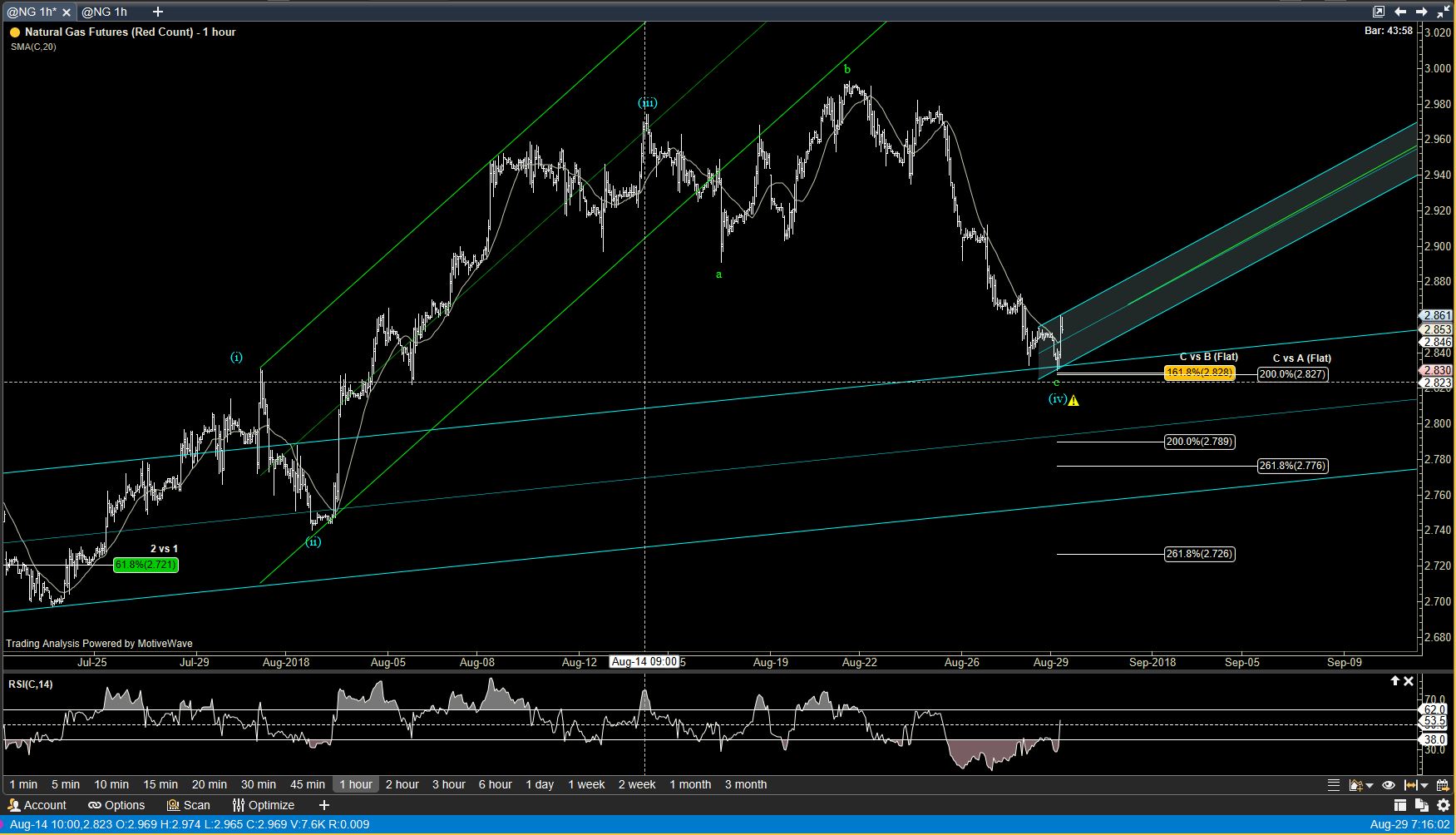Switch to the second @NG 1h tab

105,12
